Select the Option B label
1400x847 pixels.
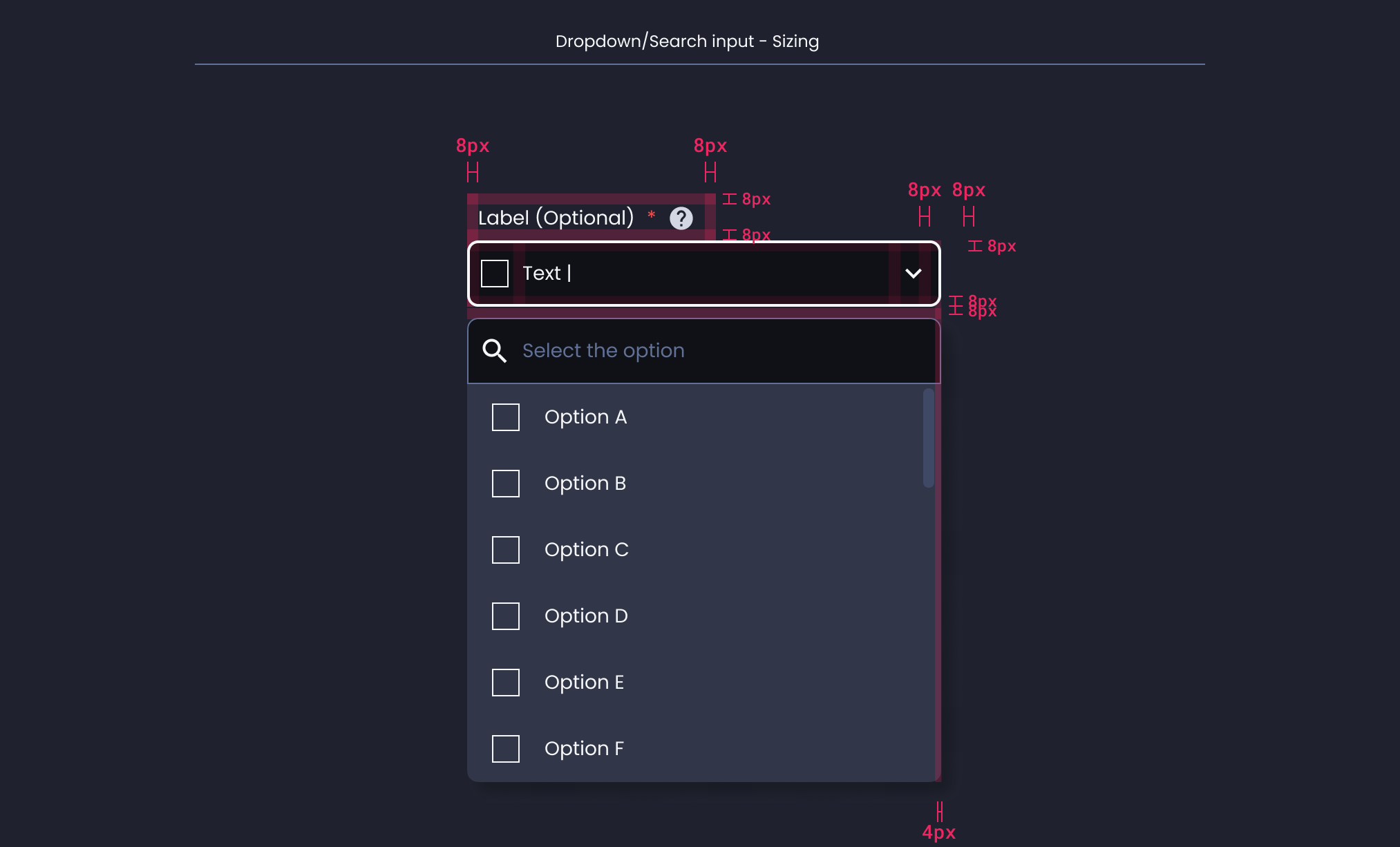pyautogui.click(x=585, y=484)
